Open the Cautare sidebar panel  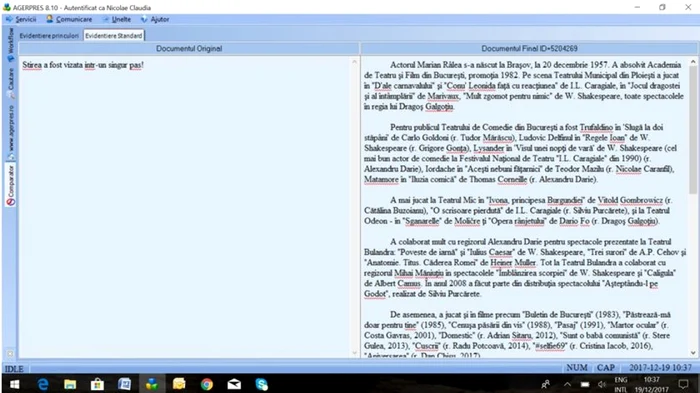(x=11, y=83)
